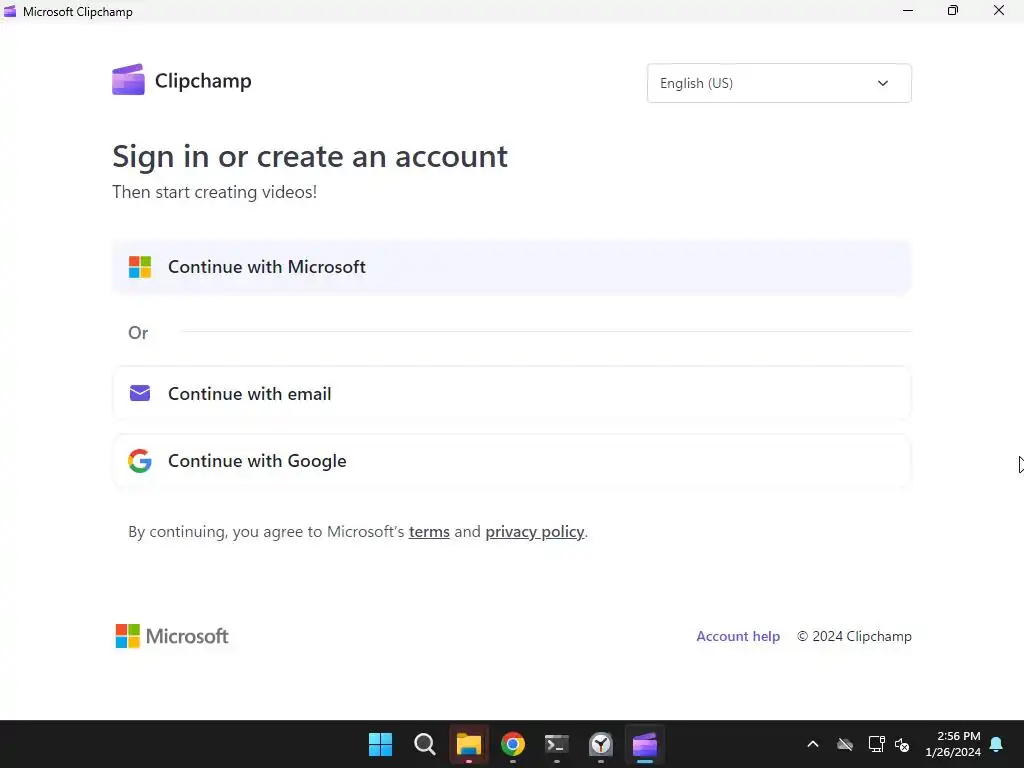Choose Continue with email
This screenshot has width=1024, height=768.
[511, 394]
